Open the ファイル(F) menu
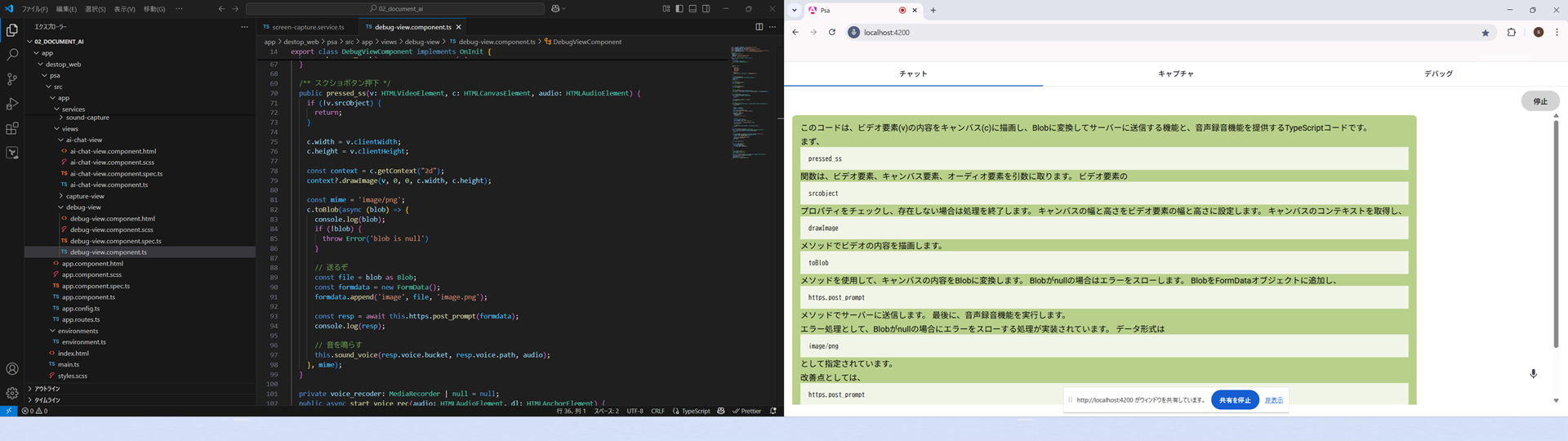This screenshot has width=1568, height=441. (x=35, y=9)
